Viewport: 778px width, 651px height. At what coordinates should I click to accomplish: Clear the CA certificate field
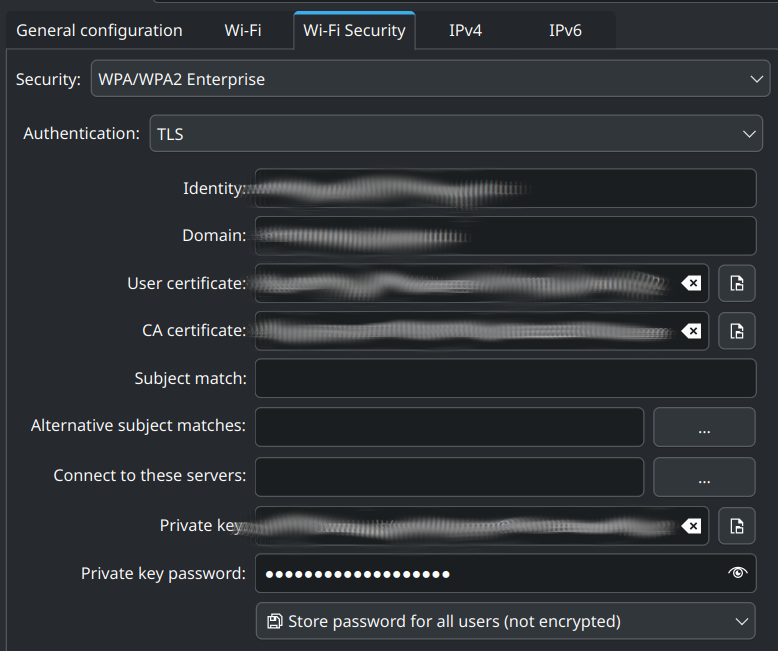pyautogui.click(x=691, y=331)
